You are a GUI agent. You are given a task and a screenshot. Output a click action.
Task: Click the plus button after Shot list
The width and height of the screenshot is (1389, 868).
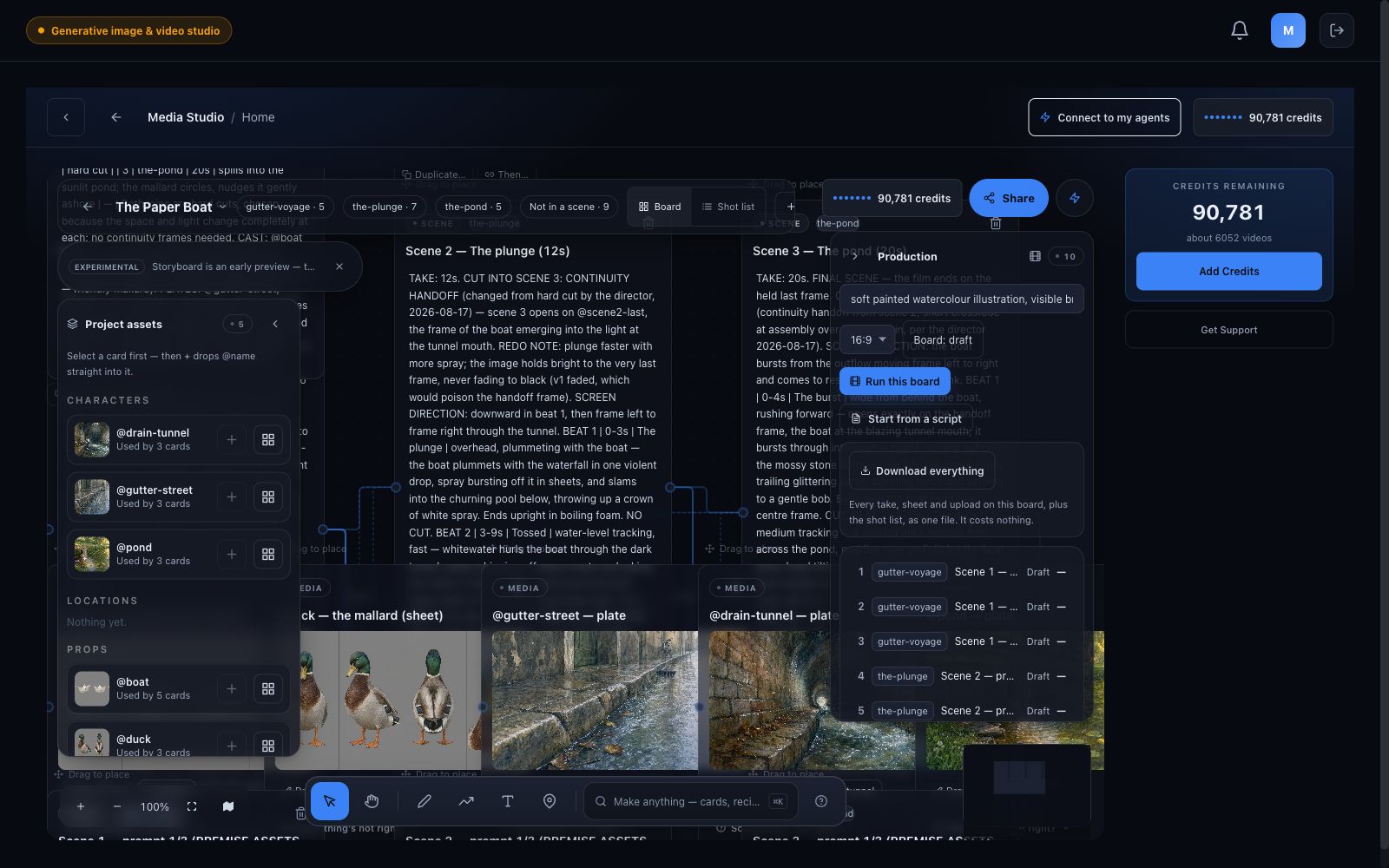[x=791, y=207]
